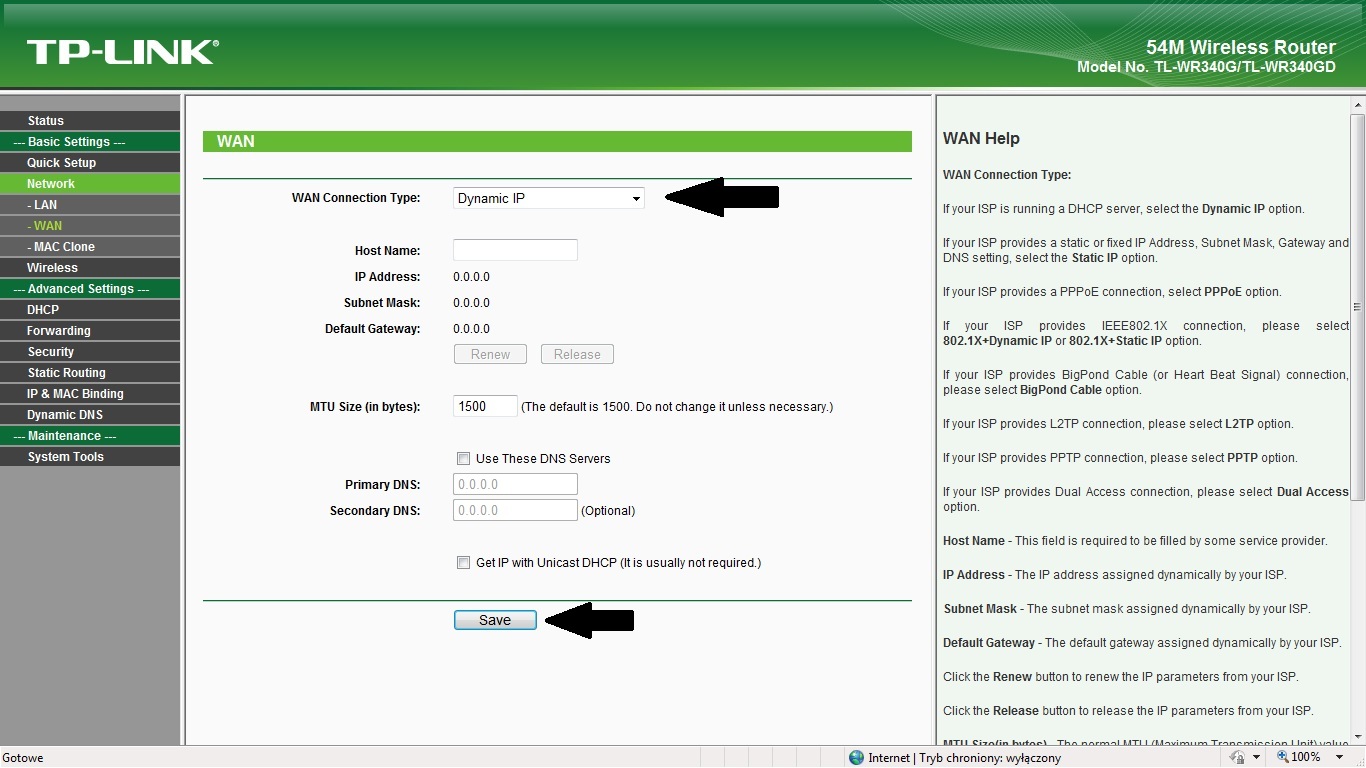Open the Dynamic DNS menu item
Image resolution: width=1366 pixels, height=768 pixels.
(x=90, y=415)
